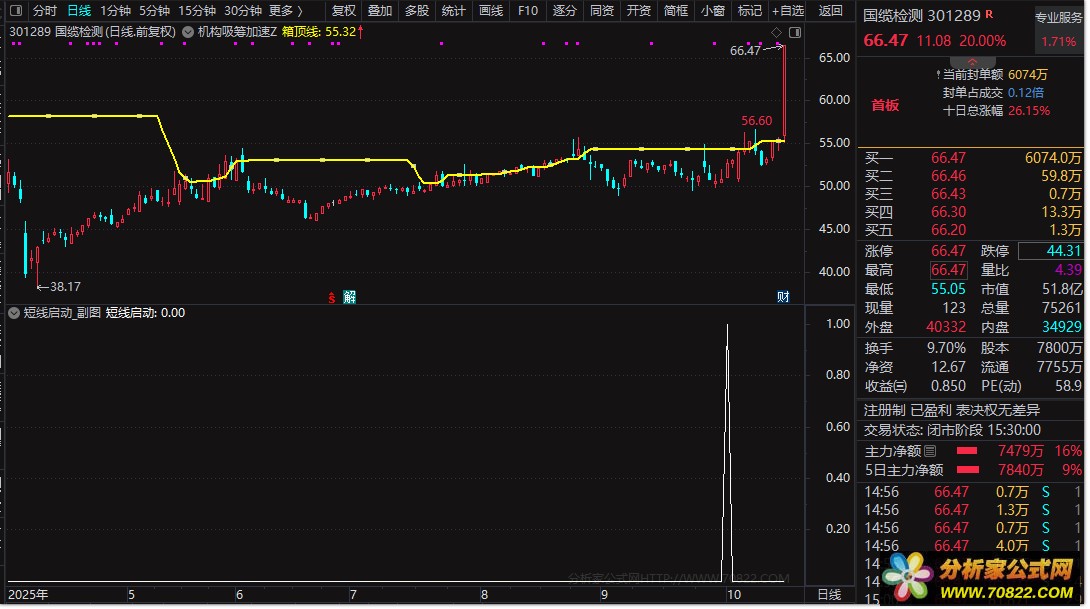Click the 注册制 tag text
The width and height of the screenshot is (1090, 609).
click(884, 411)
